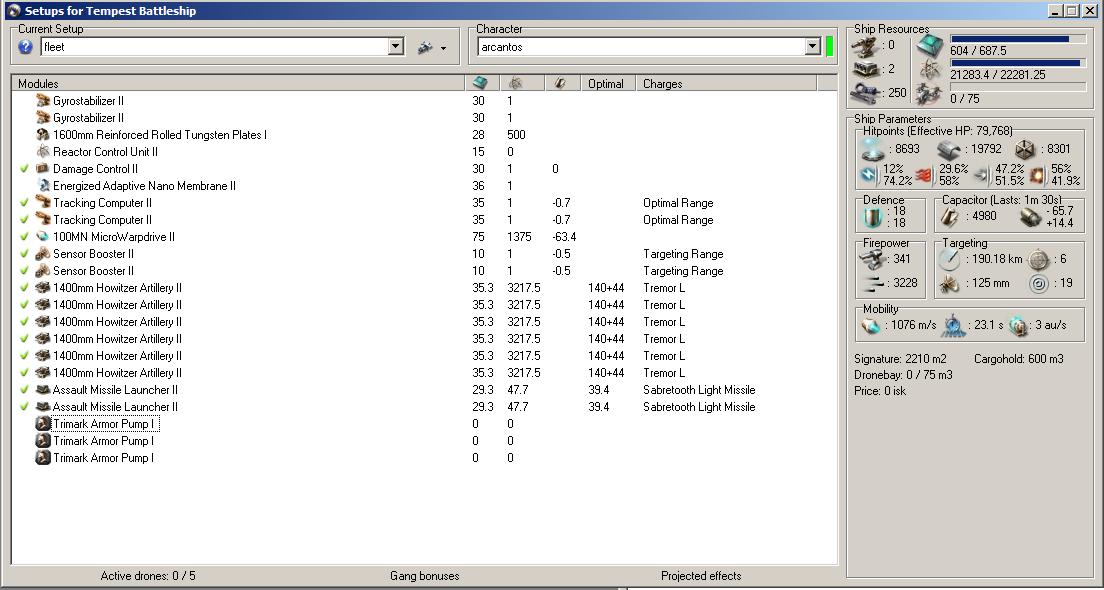The width and height of the screenshot is (1104, 590).
Task: Click the capacitor usage column header icon
Action: tap(560, 83)
